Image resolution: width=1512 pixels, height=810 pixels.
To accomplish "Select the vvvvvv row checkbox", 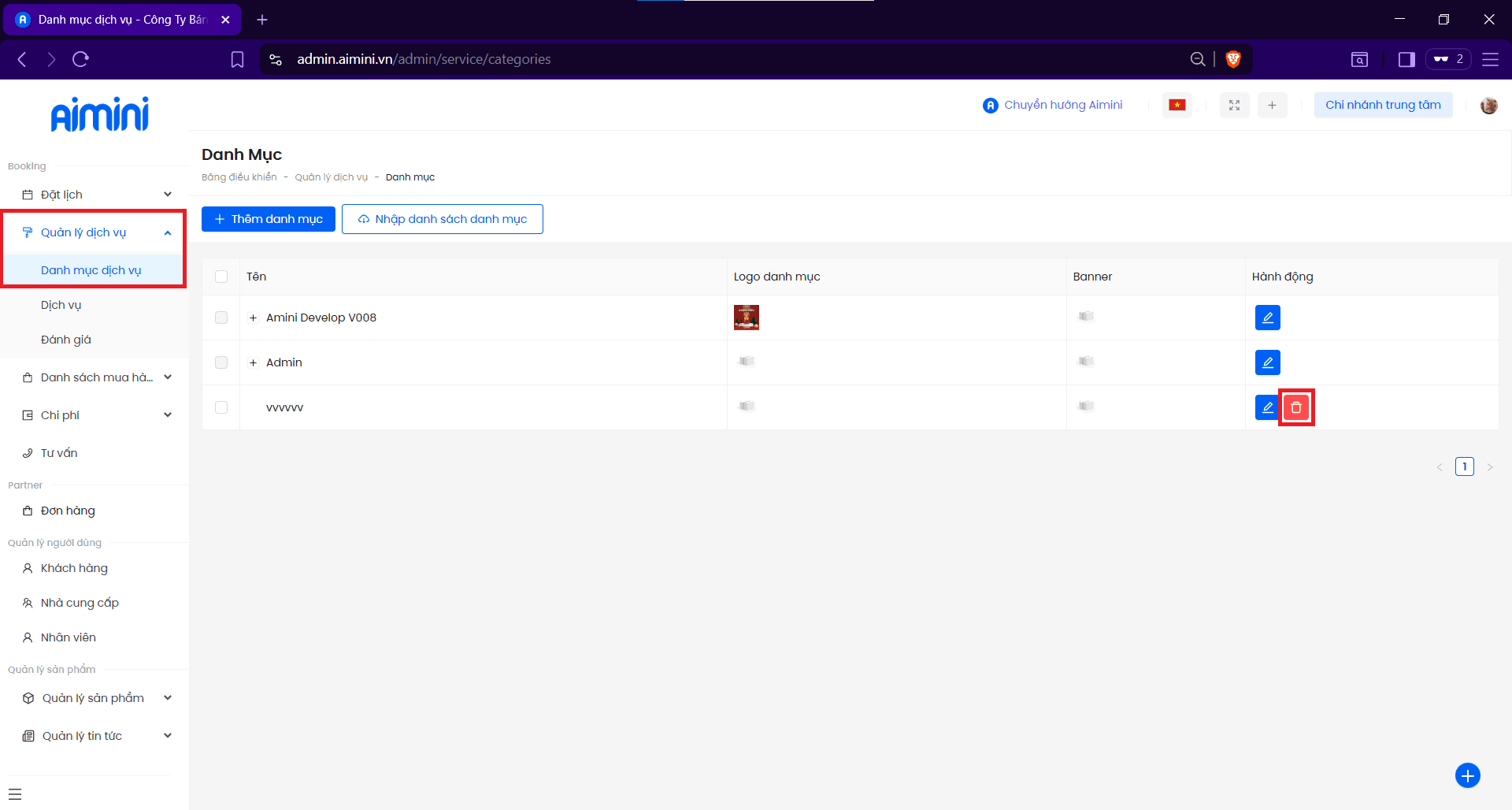I will [221, 407].
